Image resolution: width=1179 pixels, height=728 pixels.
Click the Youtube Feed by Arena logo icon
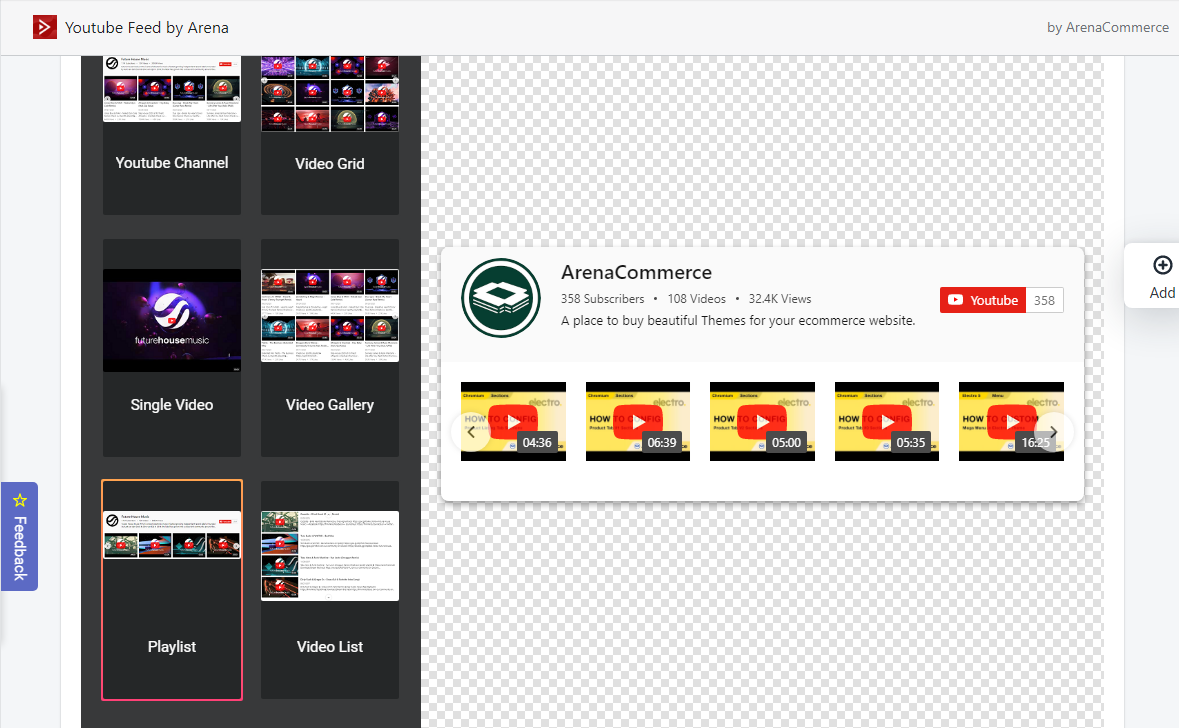[45, 27]
